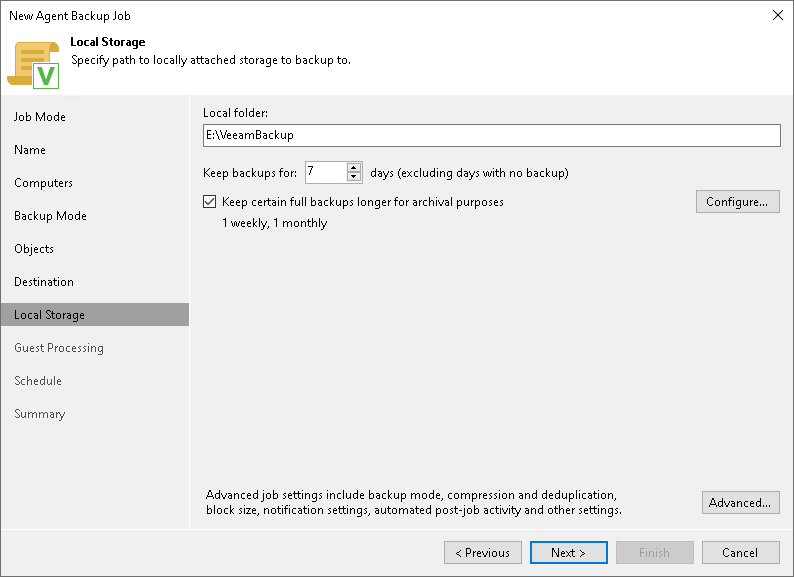794x577 pixels.
Task: Click the '1 weekly, 1 monthly' retention text
Action: (274, 223)
